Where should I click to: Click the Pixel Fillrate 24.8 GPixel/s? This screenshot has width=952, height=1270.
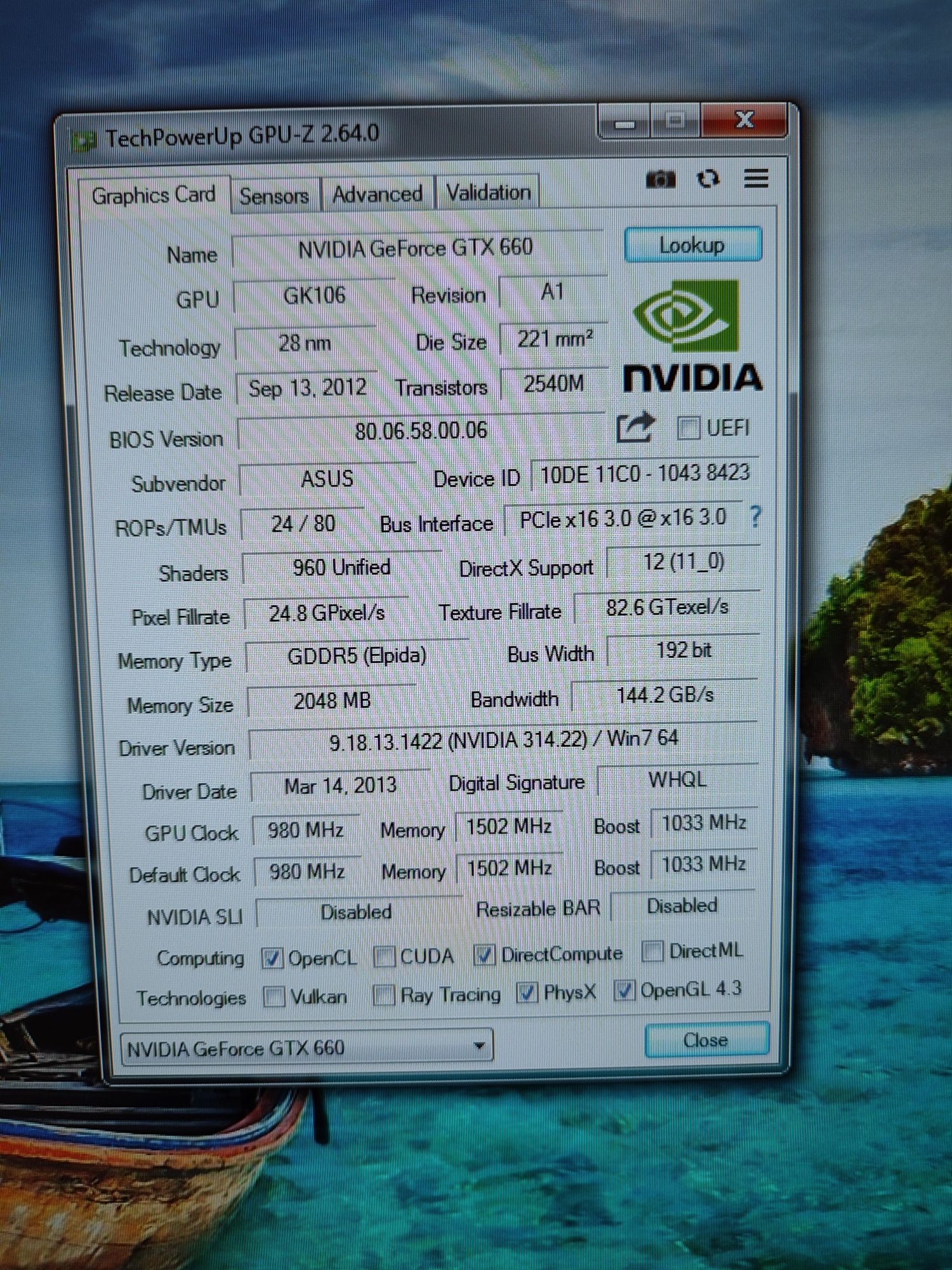point(327,613)
